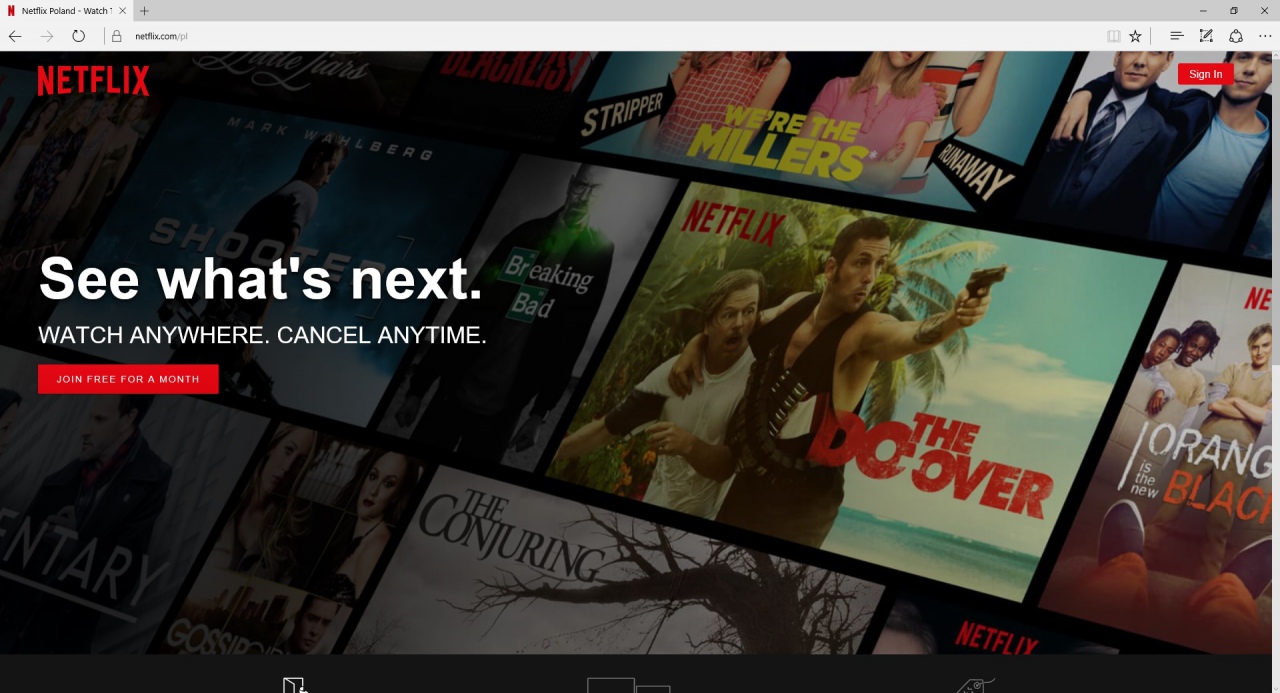Select the Netflix Poland tab

(65, 11)
